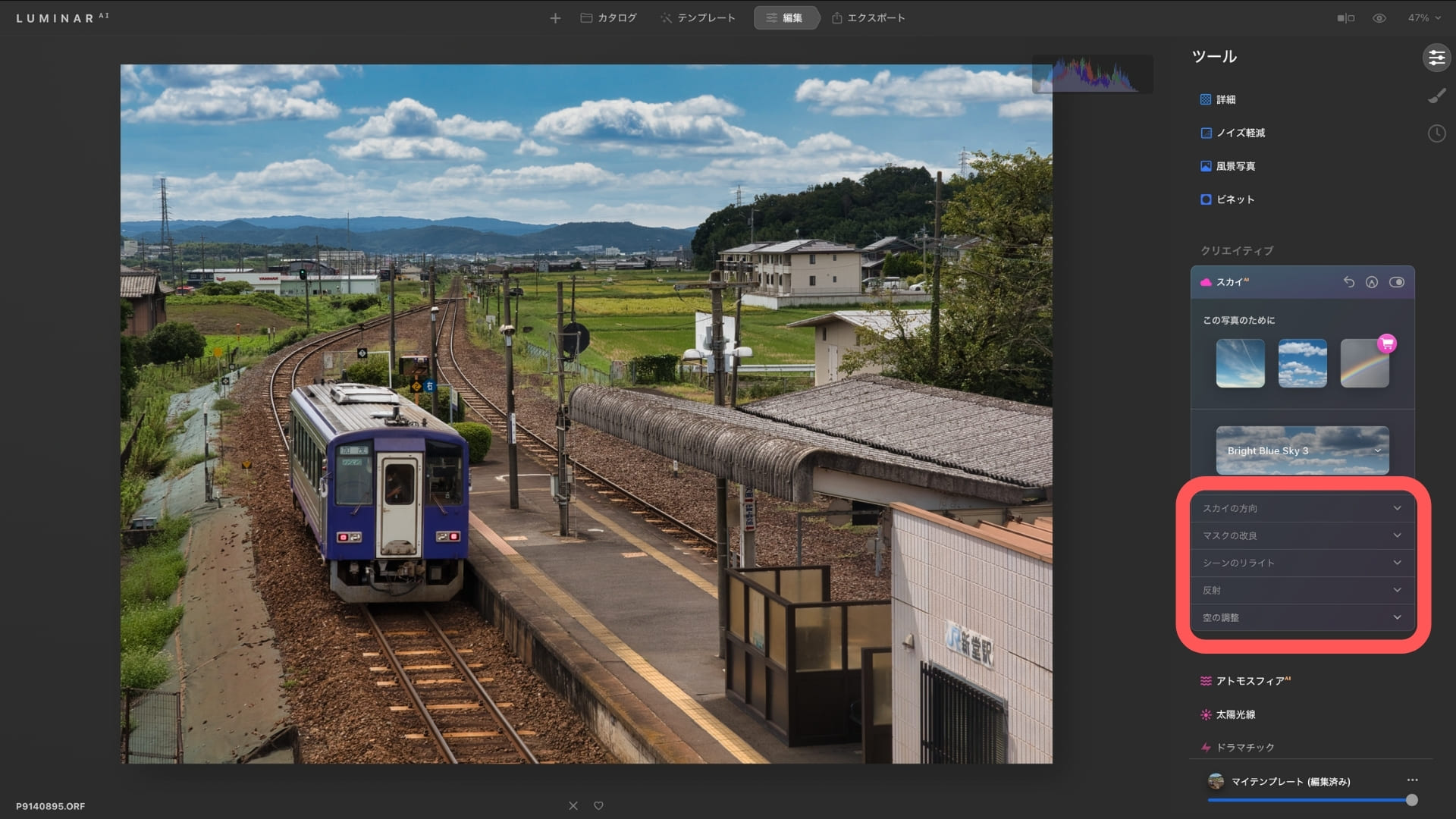
Task: Switch to the テンプレート tab
Action: [698, 17]
